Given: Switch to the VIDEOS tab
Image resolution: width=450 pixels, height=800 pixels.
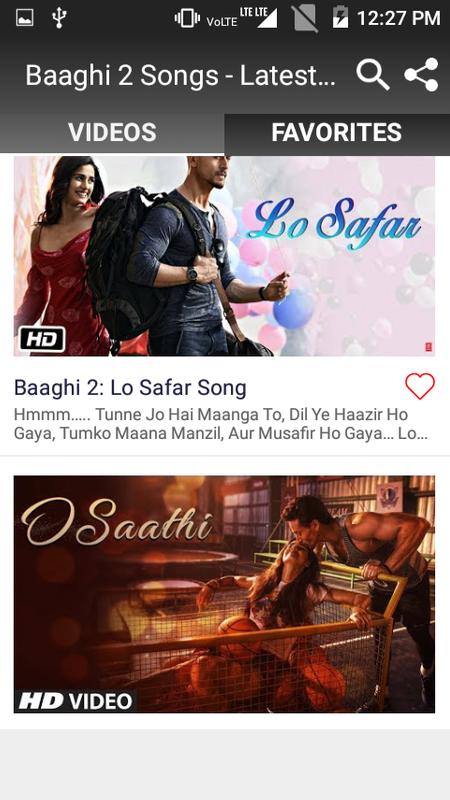Looking at the screenshot, I should click(x=112, y=133).
